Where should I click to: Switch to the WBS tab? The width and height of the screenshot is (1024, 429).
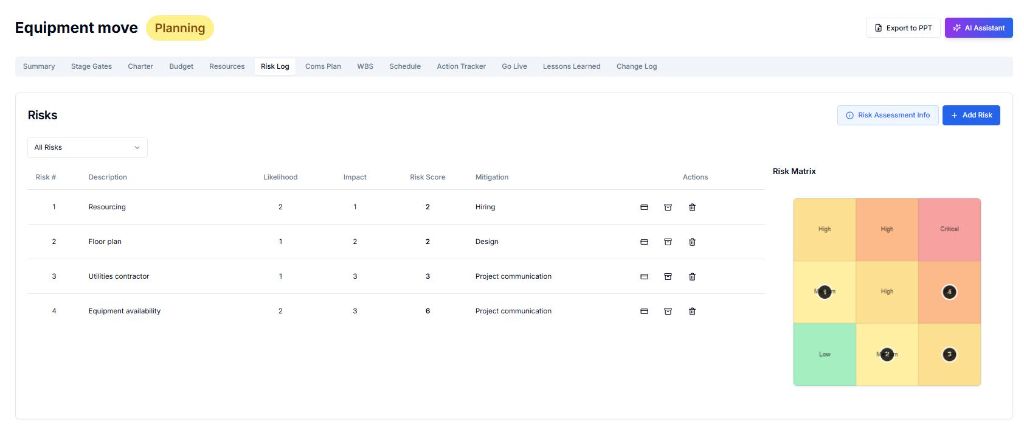[365, 67]
